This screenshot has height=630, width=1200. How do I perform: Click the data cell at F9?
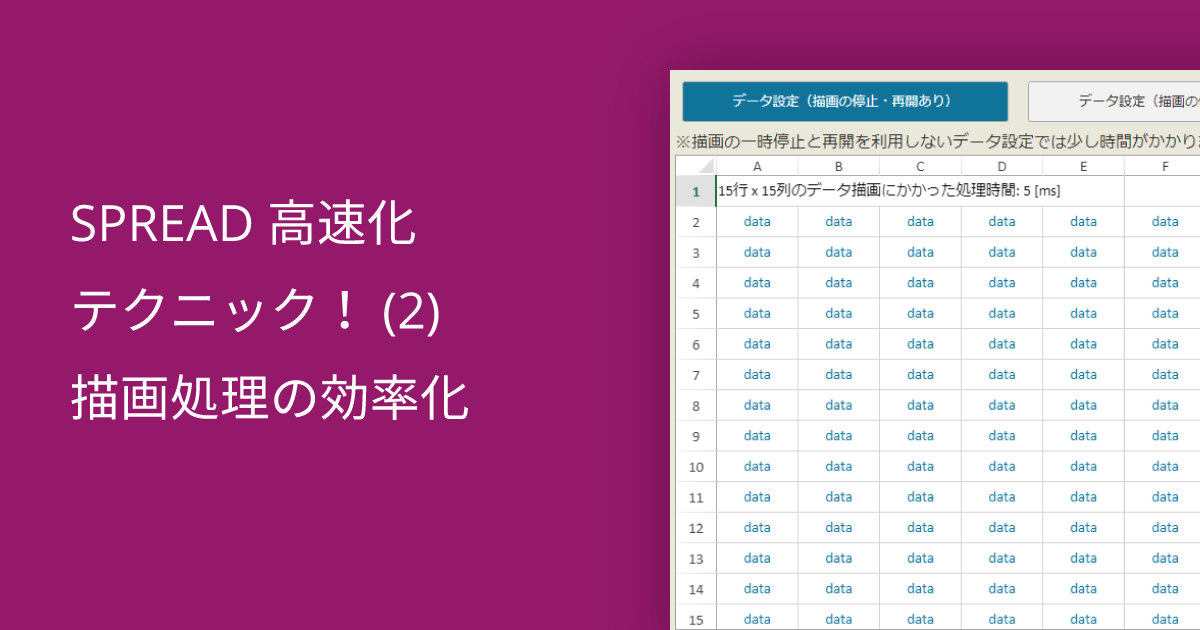[1164, 436]
